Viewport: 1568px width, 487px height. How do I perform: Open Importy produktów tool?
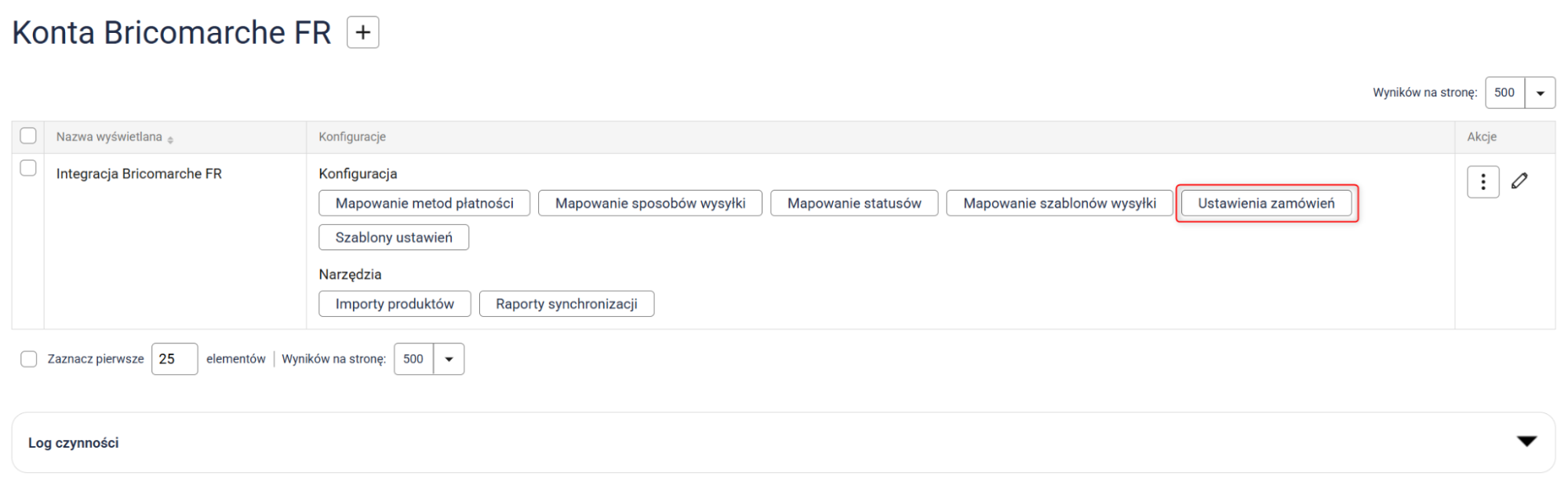tap(395, 303)
